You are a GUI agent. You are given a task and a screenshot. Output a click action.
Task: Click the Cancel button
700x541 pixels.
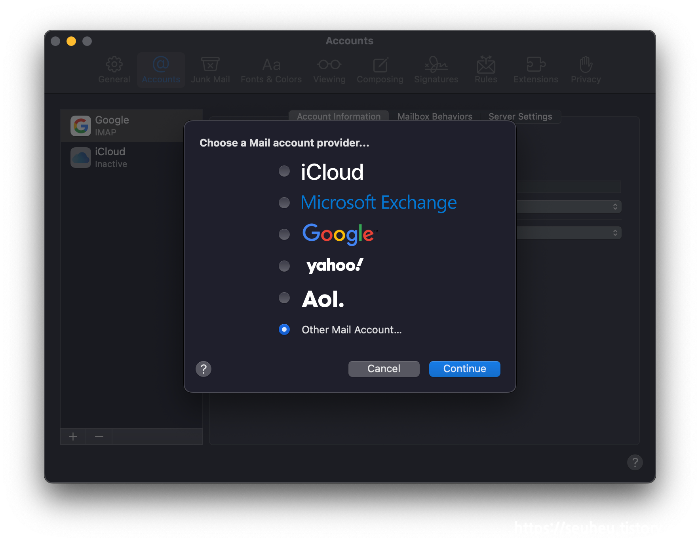point(384,369)
